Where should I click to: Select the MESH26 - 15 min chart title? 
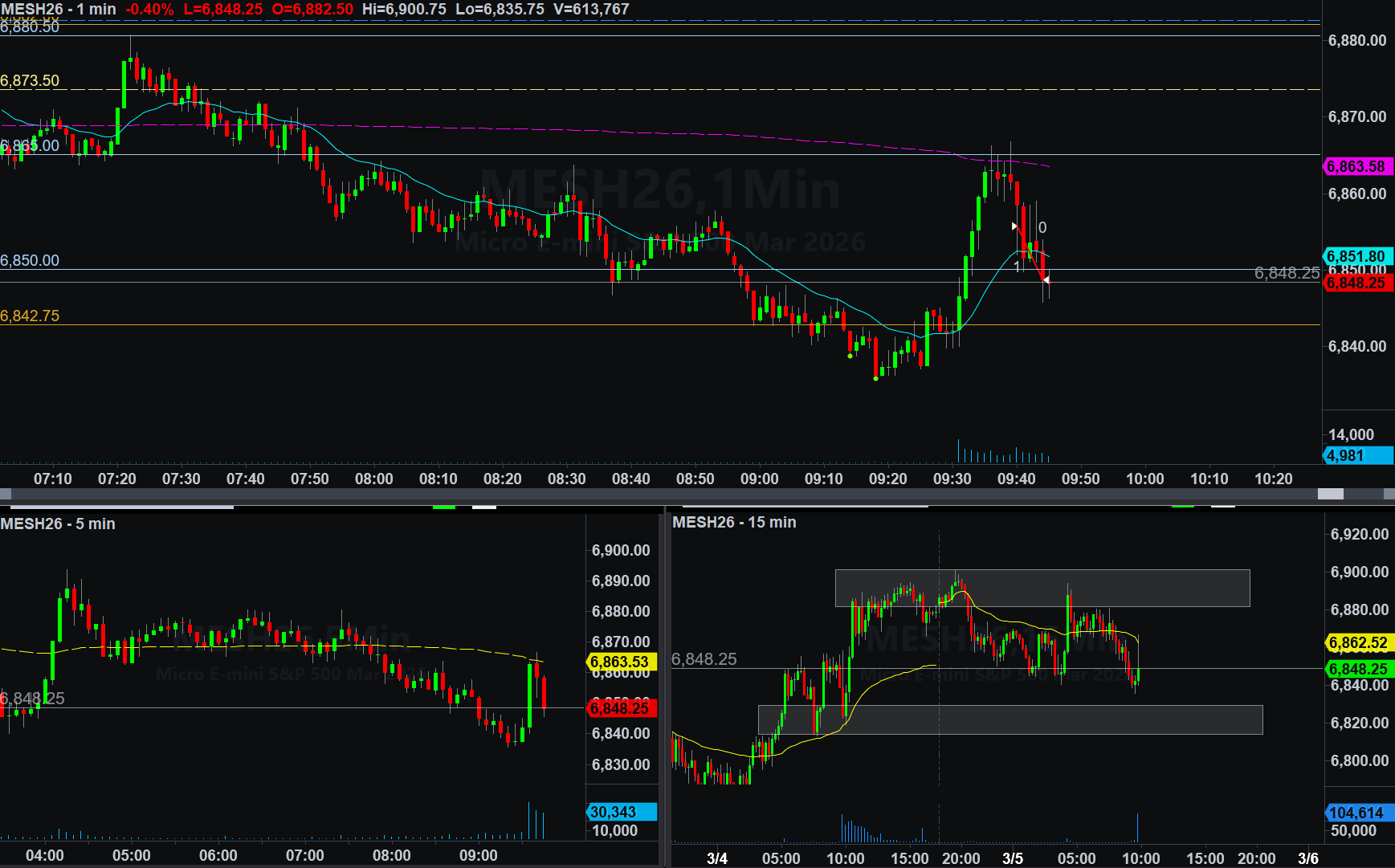pos(734,522)
